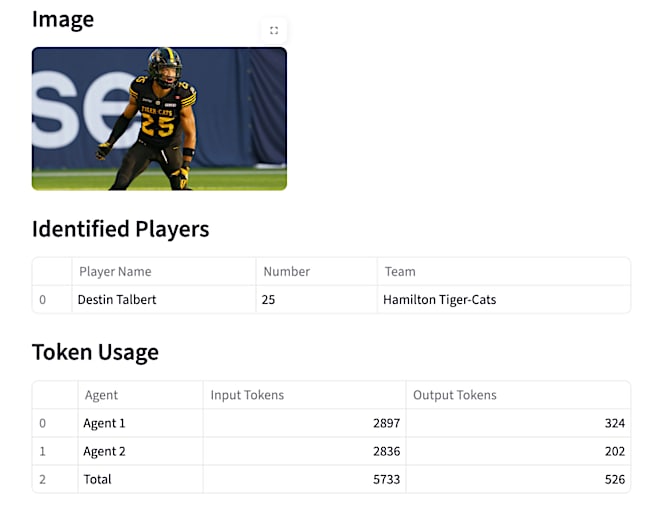Click the 202 output tokens cell

[614, 451]
